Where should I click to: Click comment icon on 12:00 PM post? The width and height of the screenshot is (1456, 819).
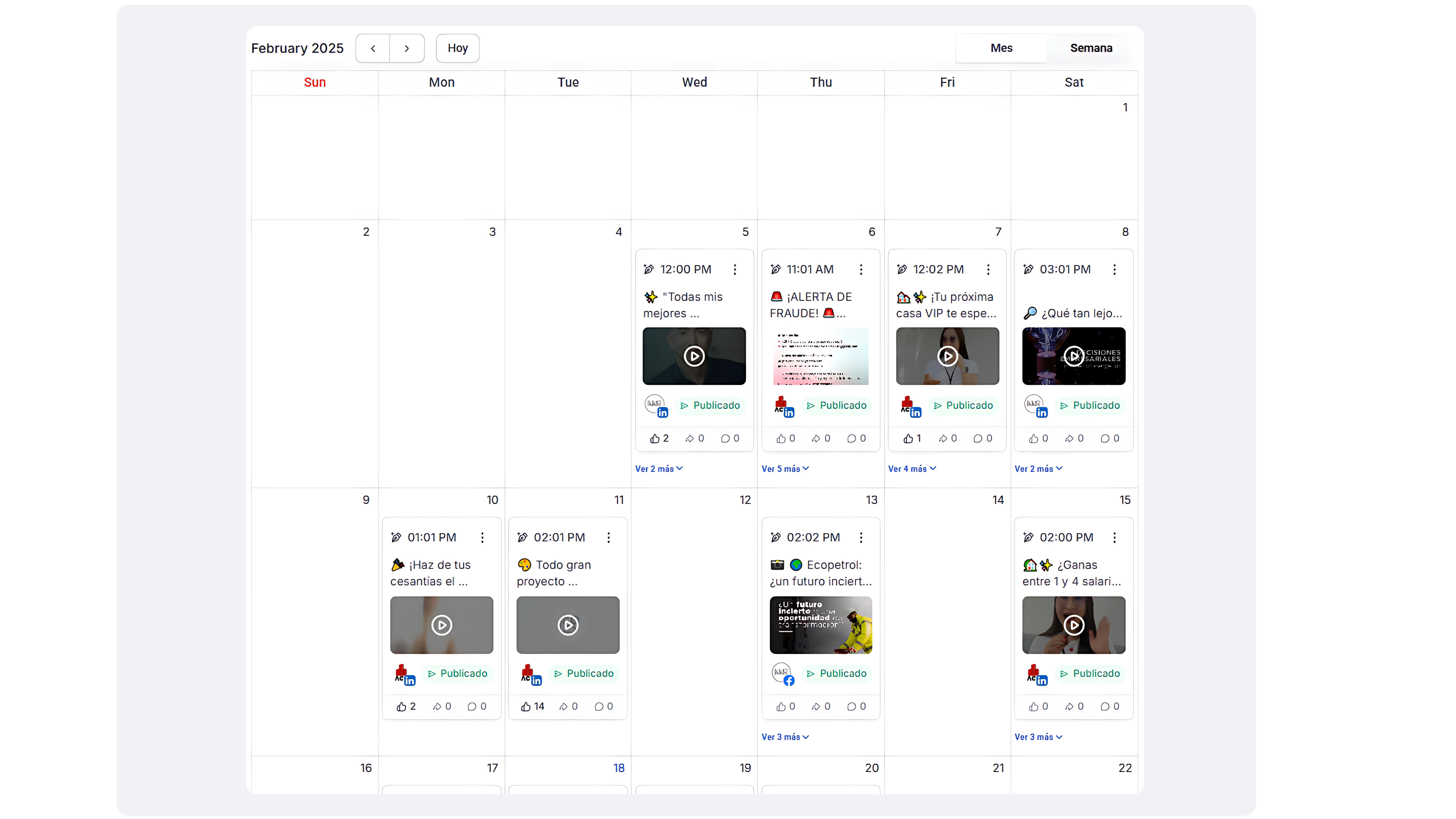725,438
